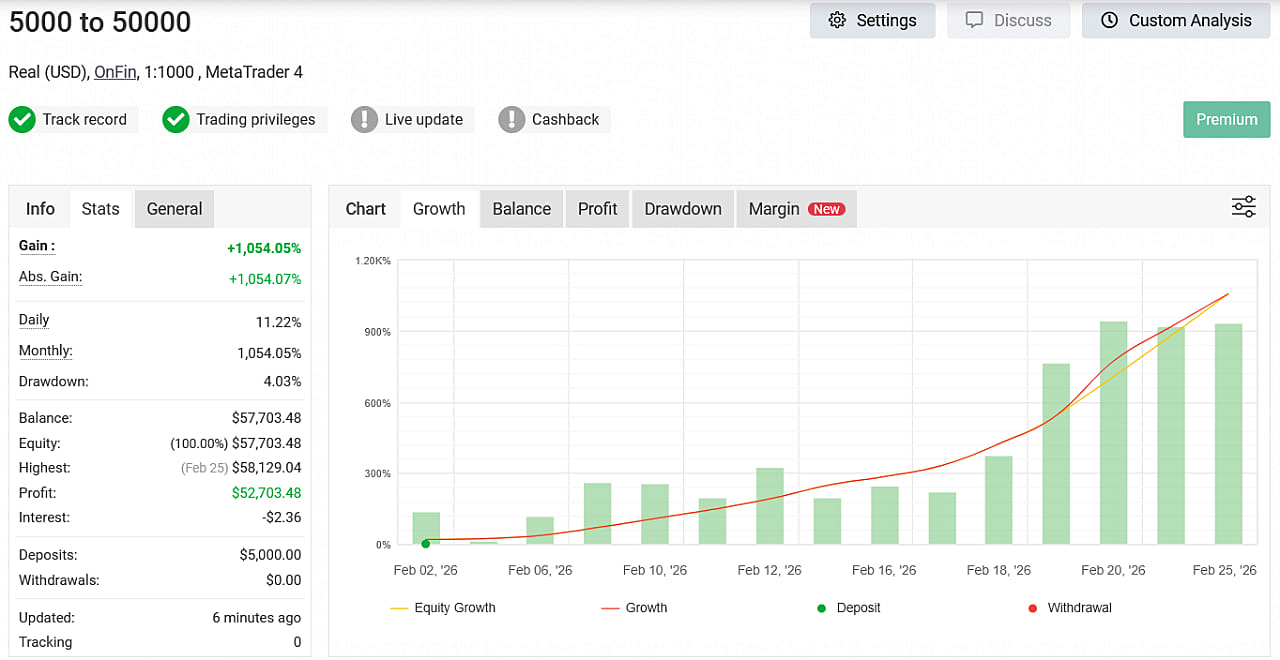1280x660 pixels.
Task: Click the green Premium button
Action: (x=1226, y=120)
